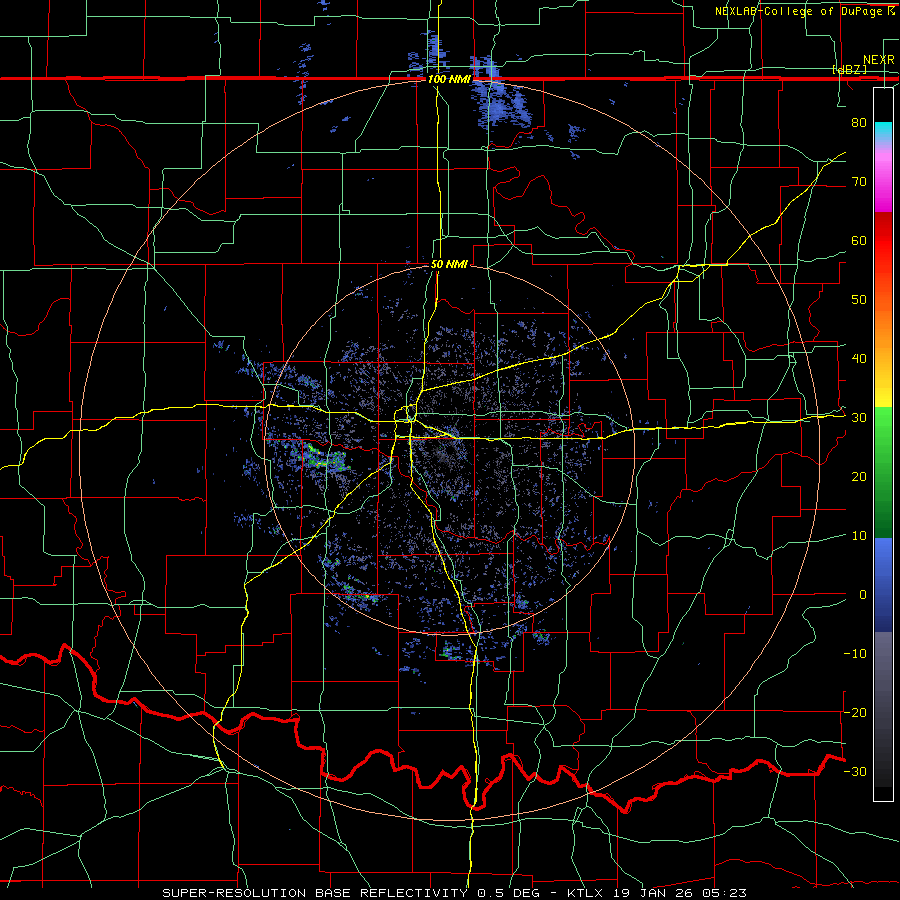Viewport: 900px width, 900px height.
Task: Click the 80 value on the dBZ scale
Action: coord(859,122)
